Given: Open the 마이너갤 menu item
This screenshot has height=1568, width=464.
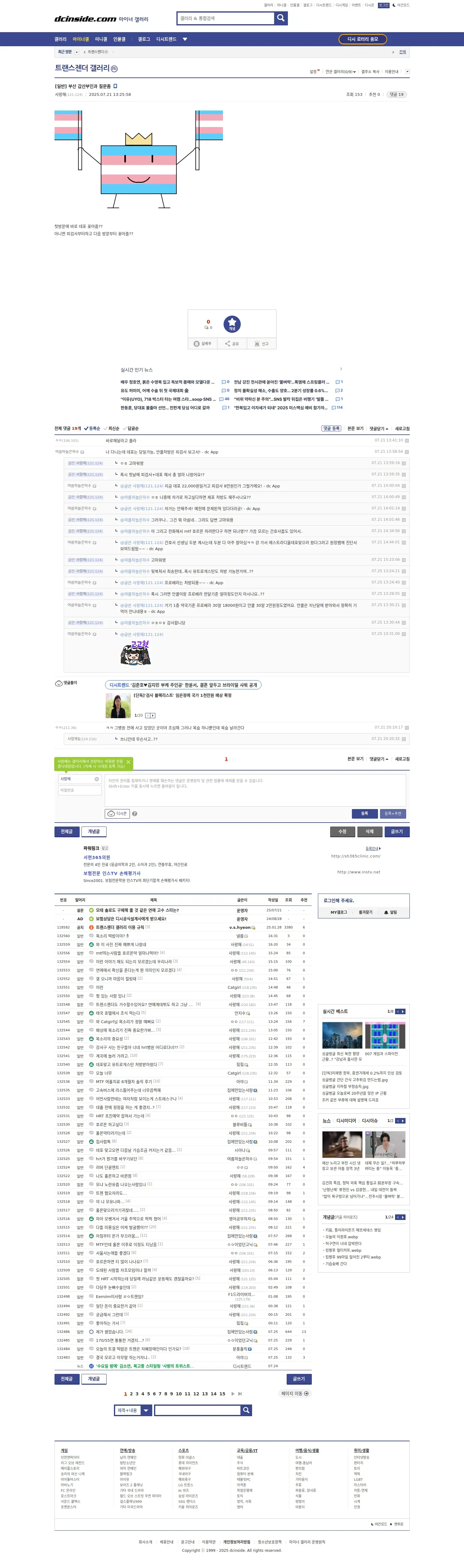Looking at the screenshot, I should click(x=81, y=39).
